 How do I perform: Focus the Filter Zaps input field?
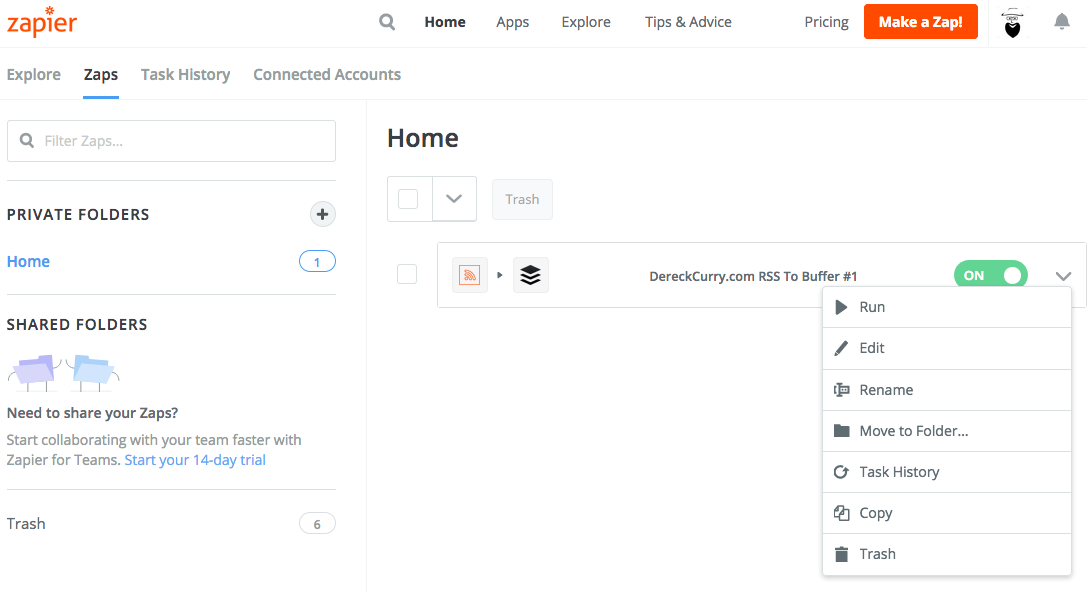point(171,141)
